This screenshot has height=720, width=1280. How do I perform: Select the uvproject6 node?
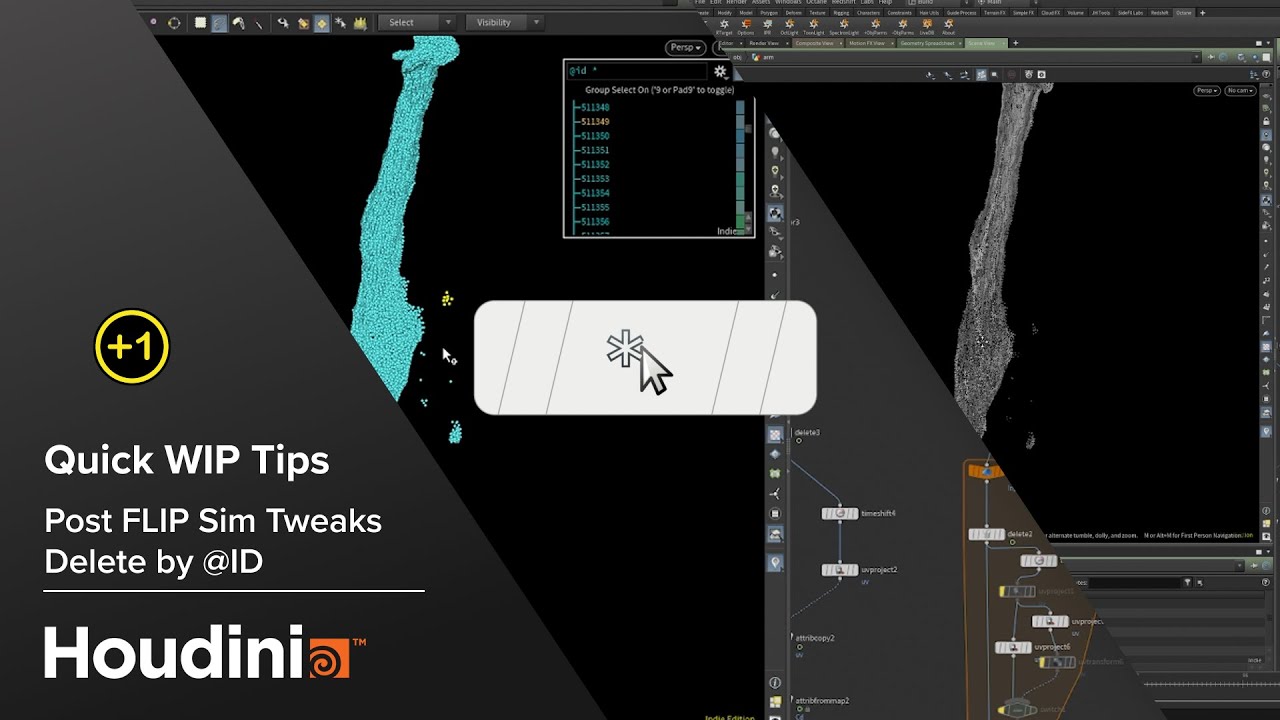tap(1013, 647)
